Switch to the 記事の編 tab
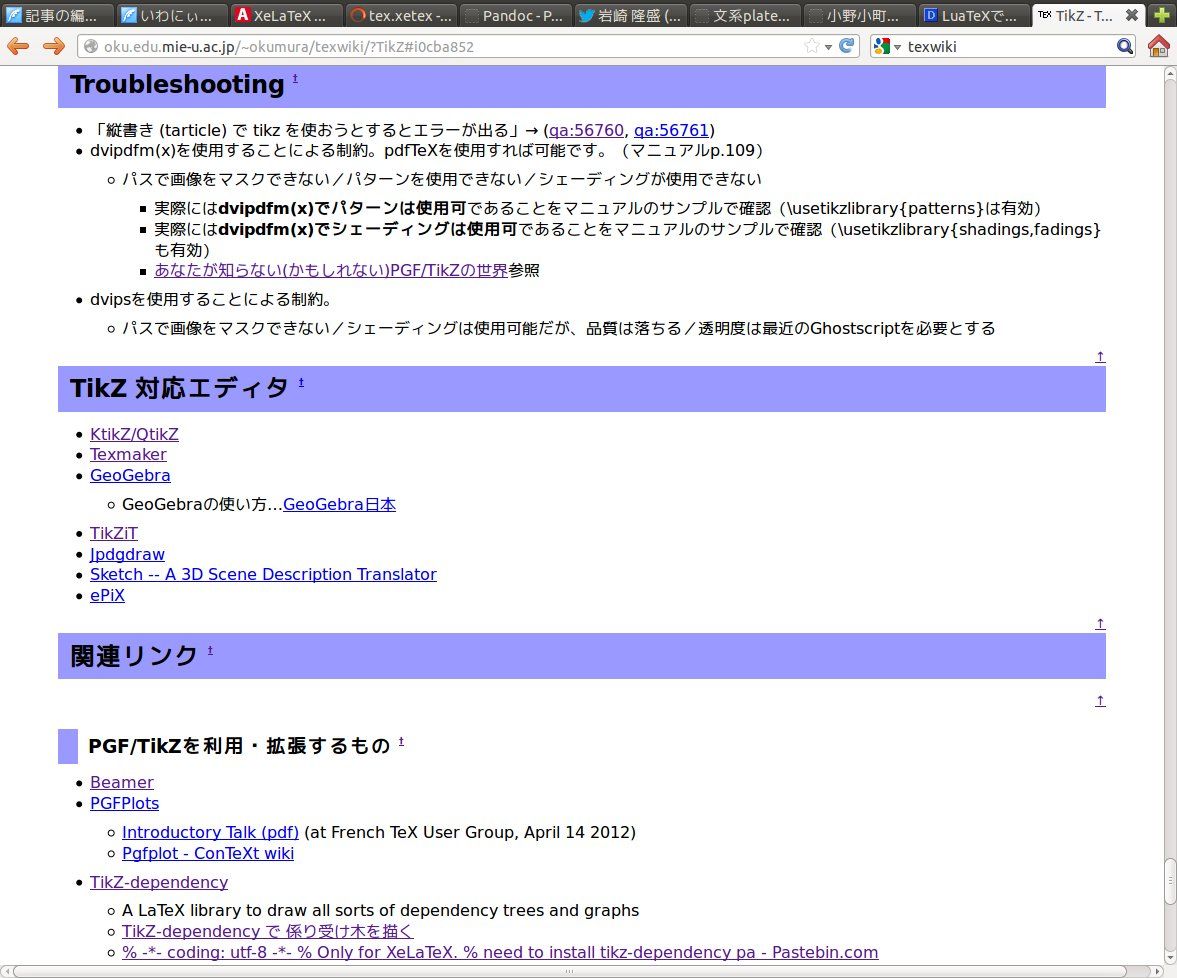Image resolution: width=1177 pixels, height=978 pixels. coord(57,15)
